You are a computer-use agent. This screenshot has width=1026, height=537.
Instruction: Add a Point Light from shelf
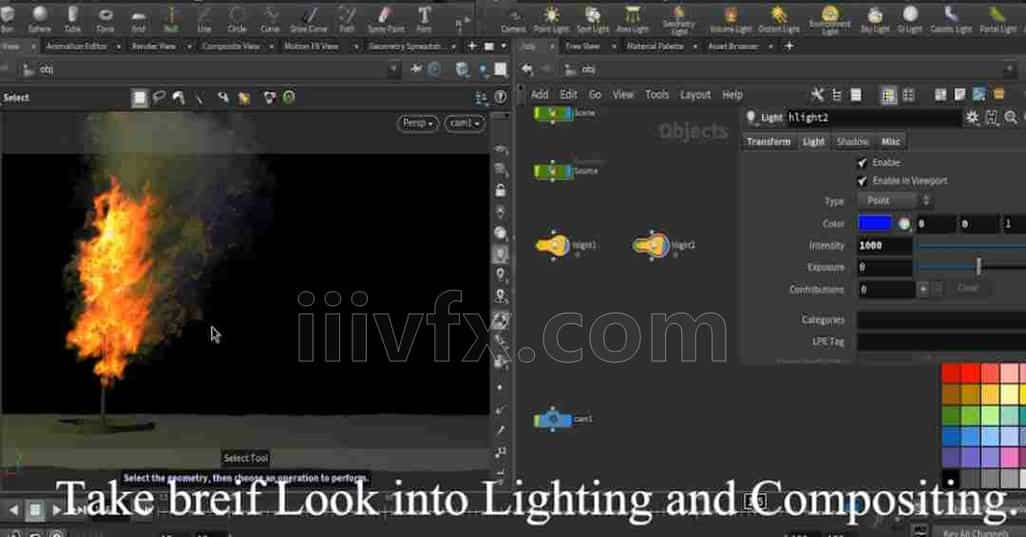tap(551, 19)
